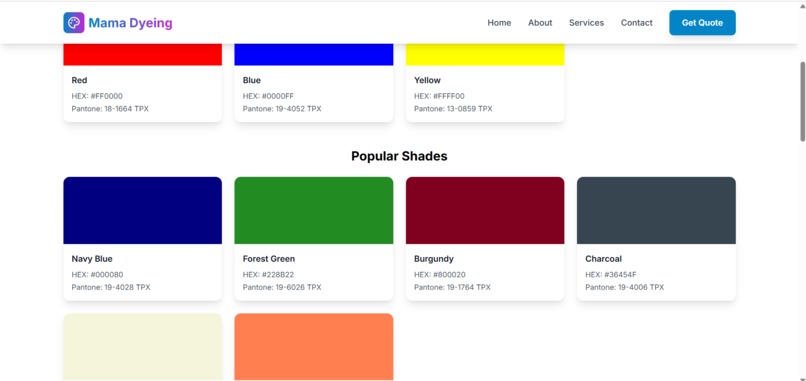Click the HEX: #800020 text

(440, 275)
